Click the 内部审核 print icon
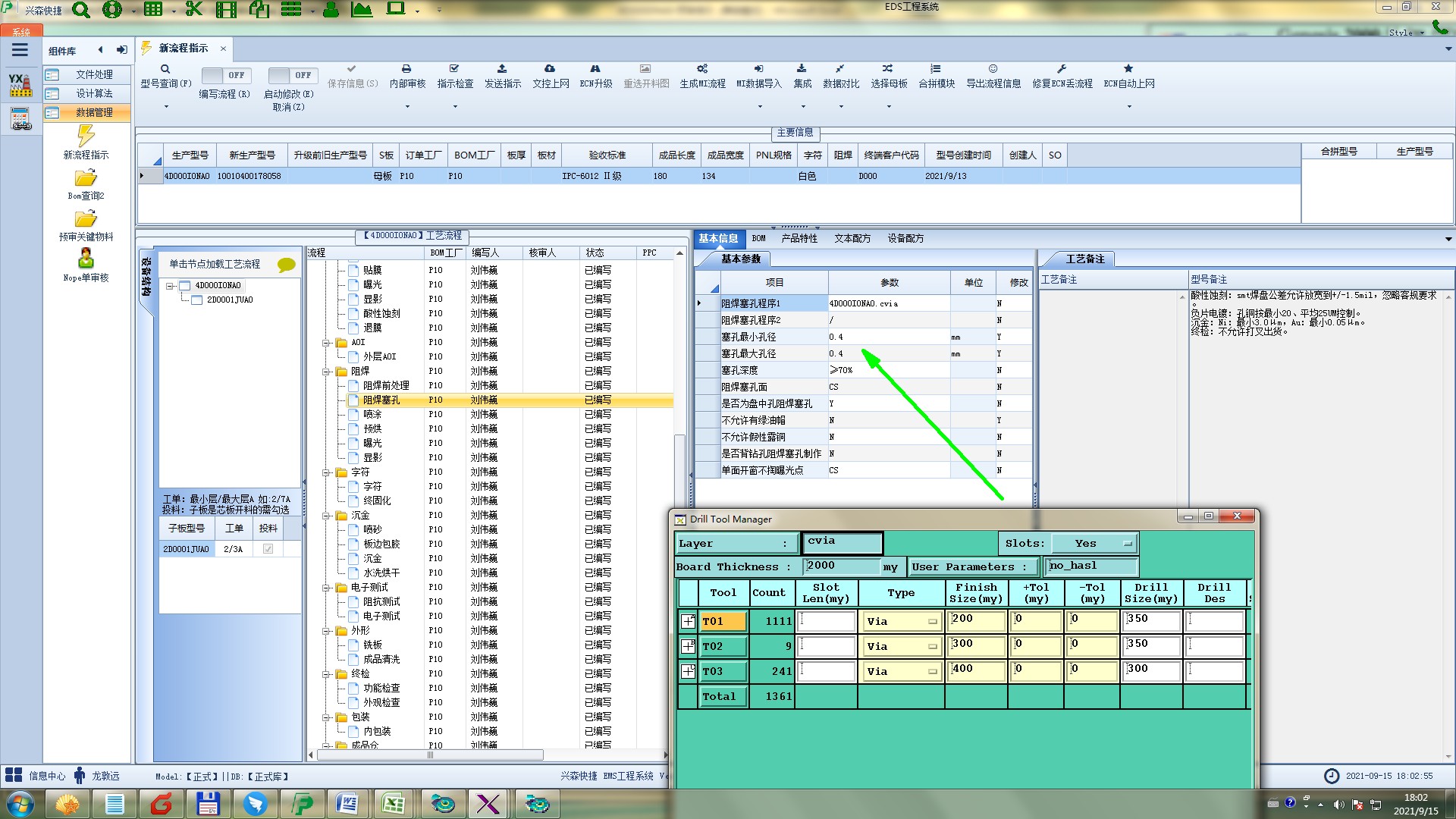 tap(406, 69)
